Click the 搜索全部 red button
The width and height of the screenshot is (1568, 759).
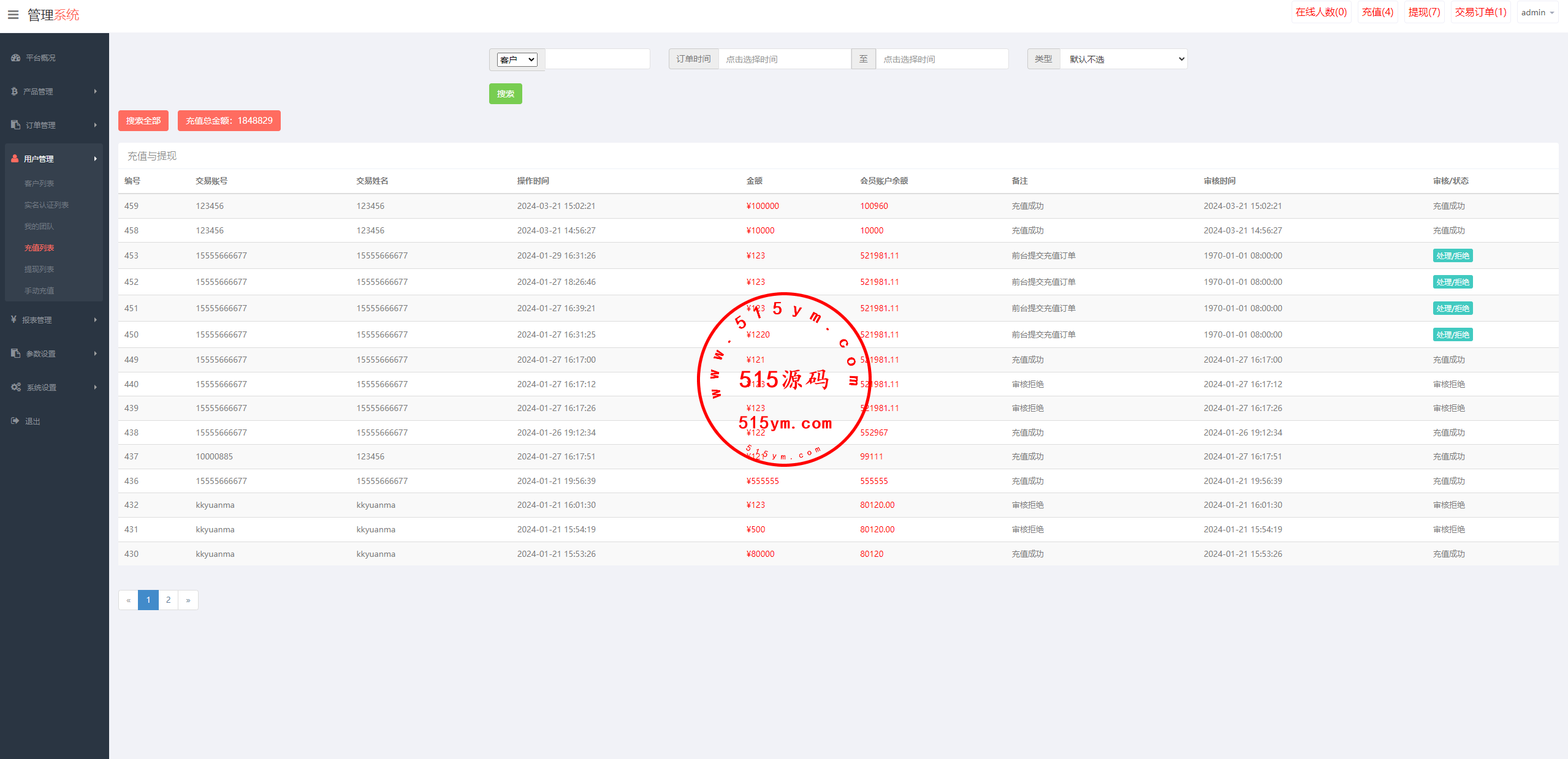(x=143, y=121)
